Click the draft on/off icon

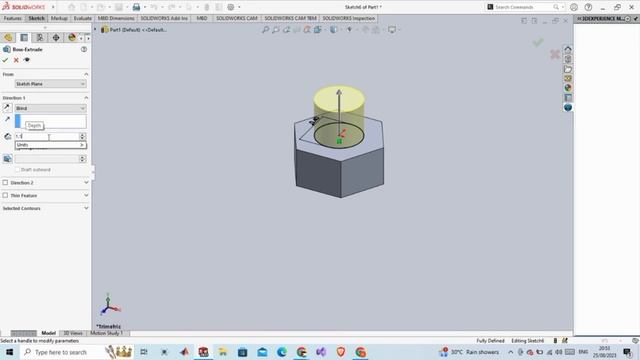7,159
